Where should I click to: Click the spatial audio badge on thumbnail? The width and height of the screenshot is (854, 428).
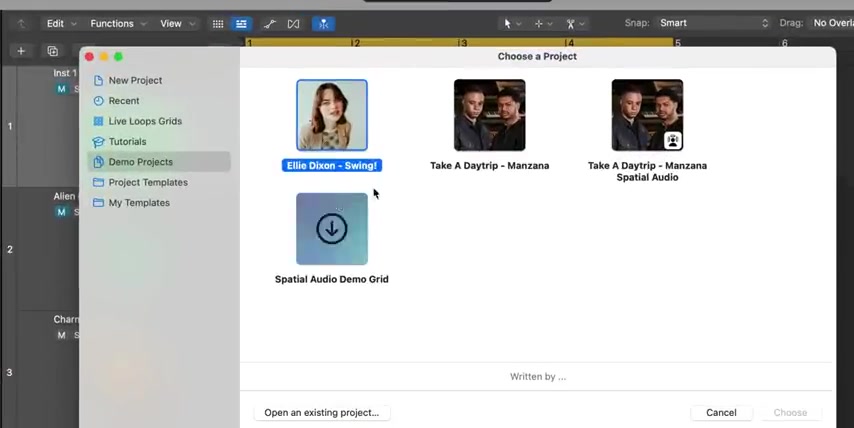coord(673,140)
